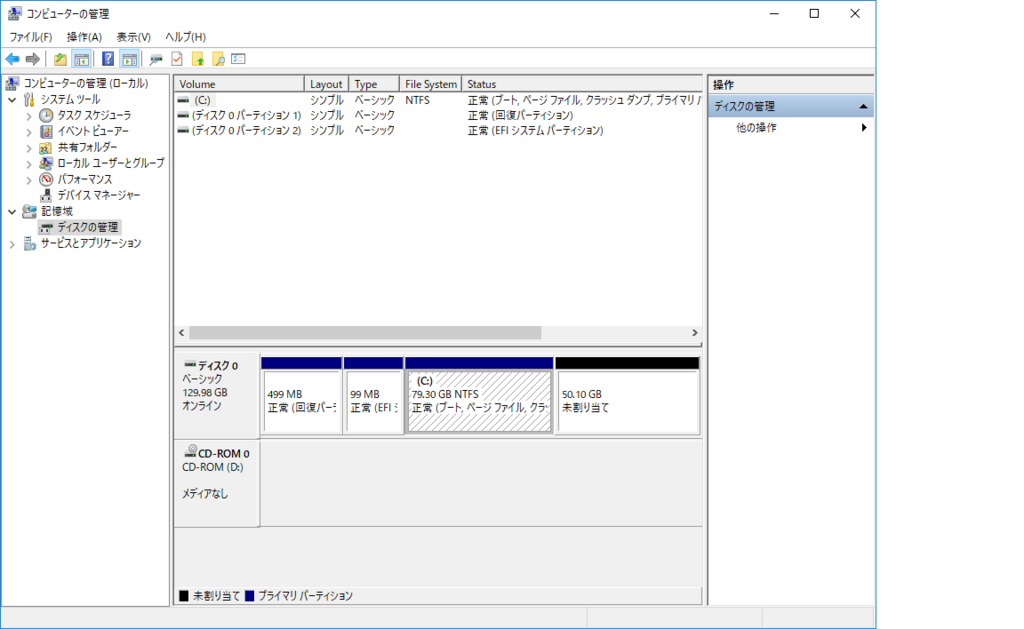Select the (C:) volume row
This screenshot has width=1024, height=629.
pos(438,100)
